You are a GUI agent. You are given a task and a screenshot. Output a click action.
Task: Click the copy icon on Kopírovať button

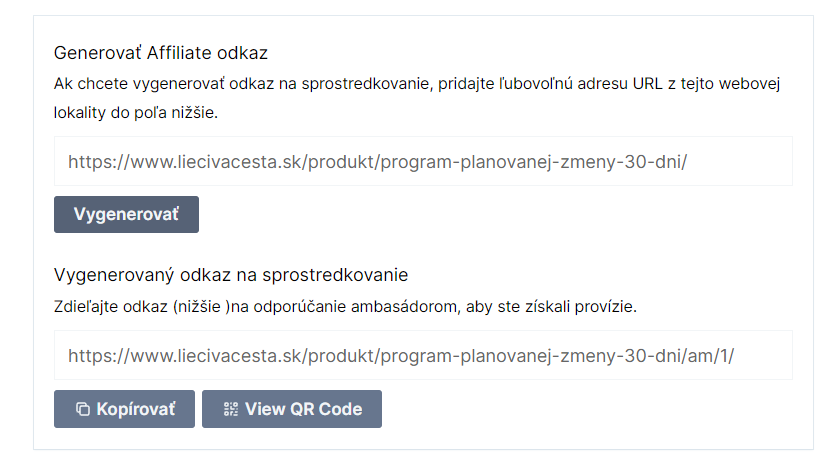coord(83,409)
